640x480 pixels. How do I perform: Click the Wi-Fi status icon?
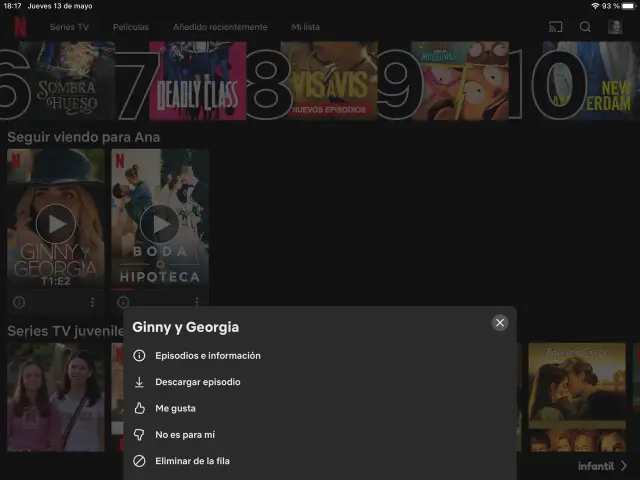(x=596, y=6)
